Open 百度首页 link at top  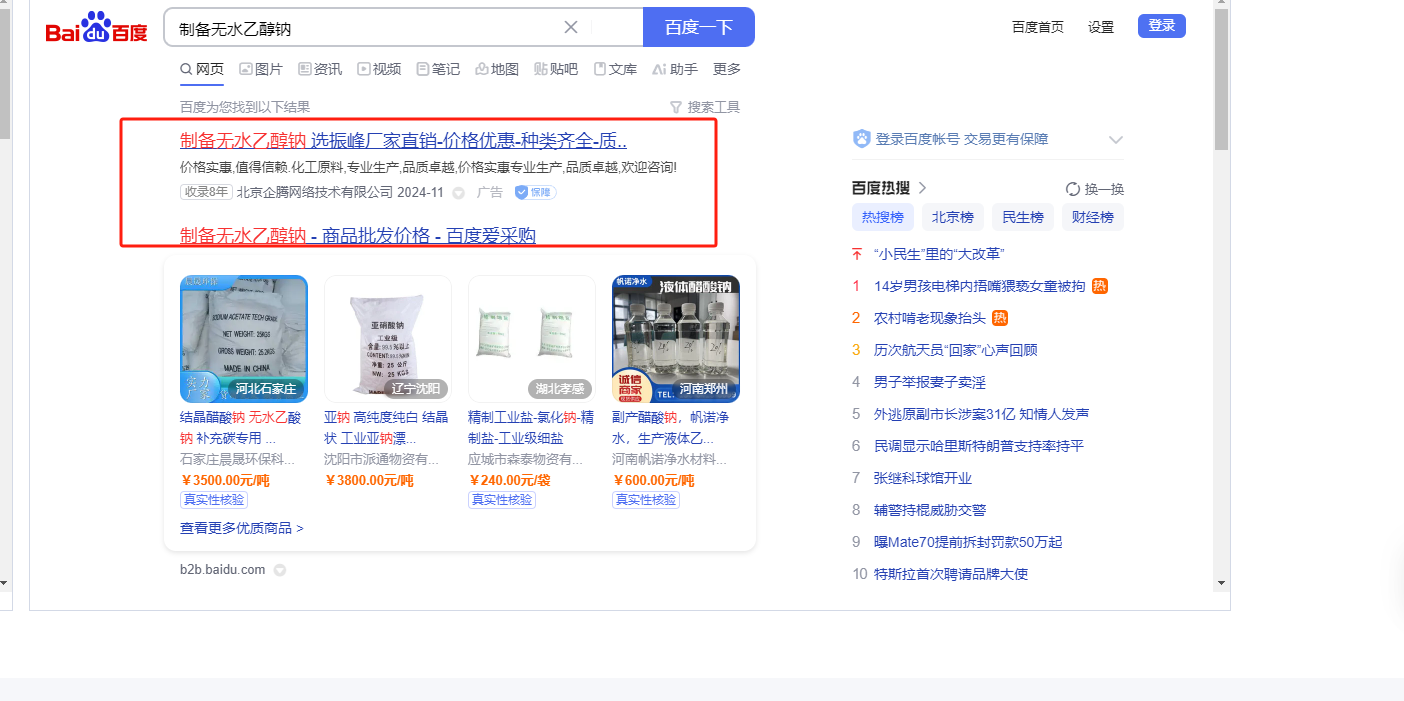click(1038, 27)
